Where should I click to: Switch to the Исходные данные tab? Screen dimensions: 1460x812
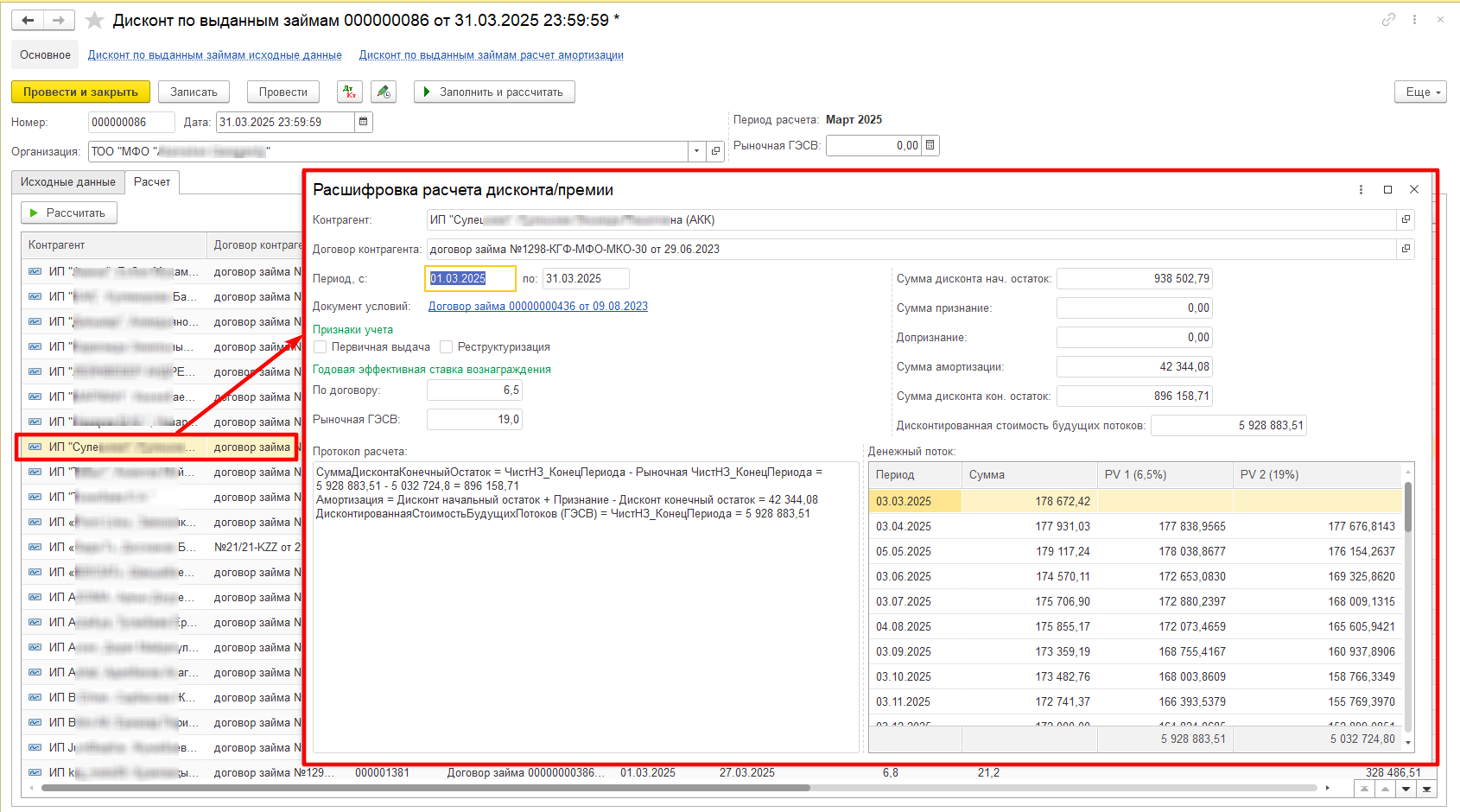coord(67,182)
